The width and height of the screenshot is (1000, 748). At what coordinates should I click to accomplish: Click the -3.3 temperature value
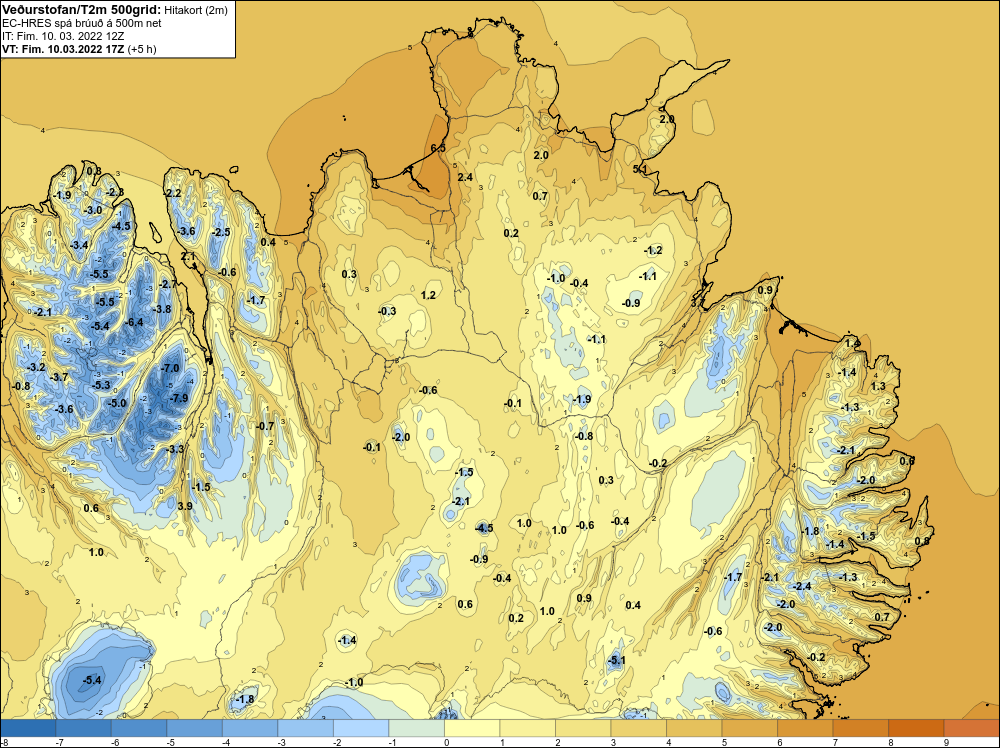(174, 449)
